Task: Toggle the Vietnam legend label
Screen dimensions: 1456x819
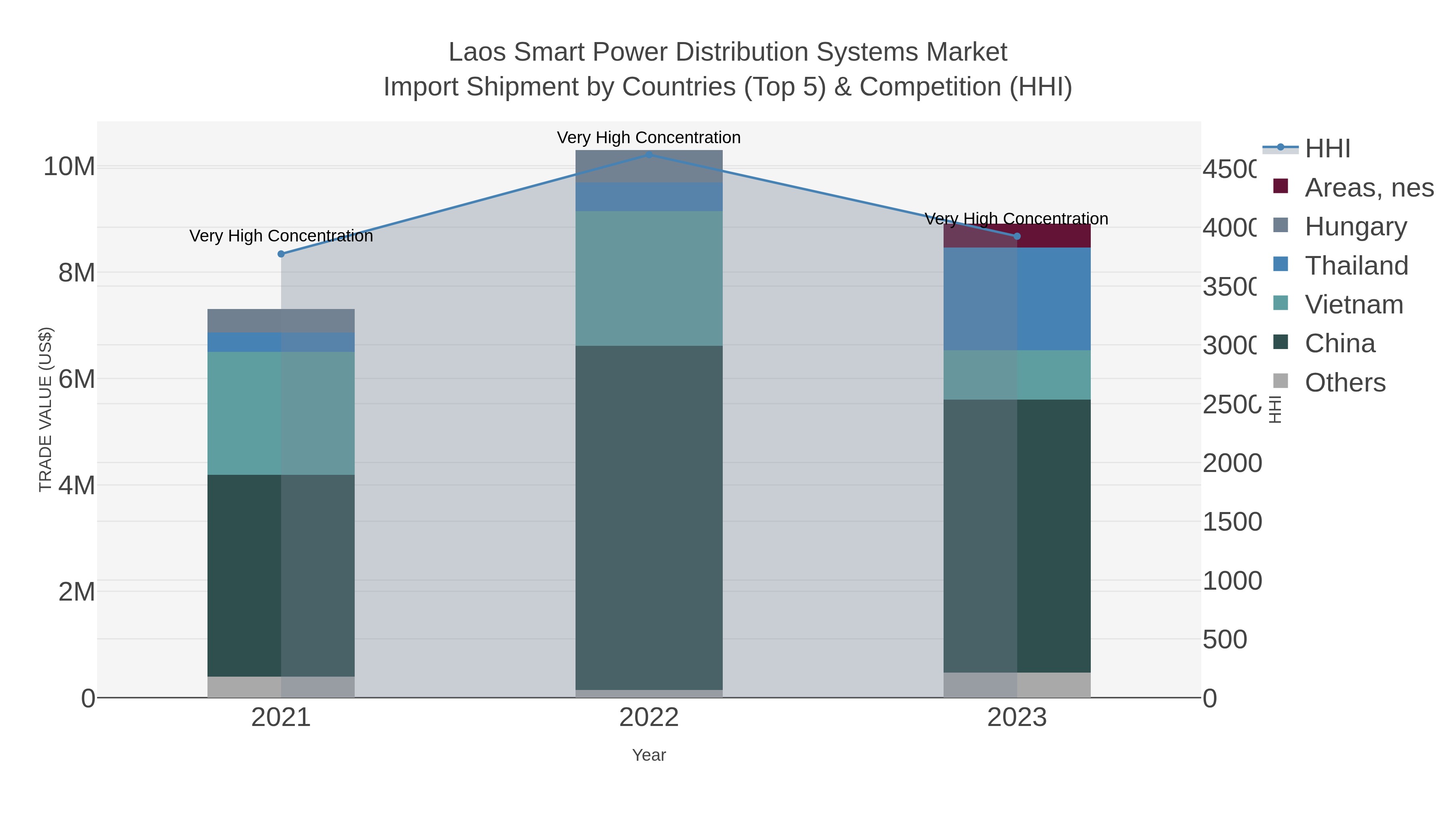Action: point(1354,304)
